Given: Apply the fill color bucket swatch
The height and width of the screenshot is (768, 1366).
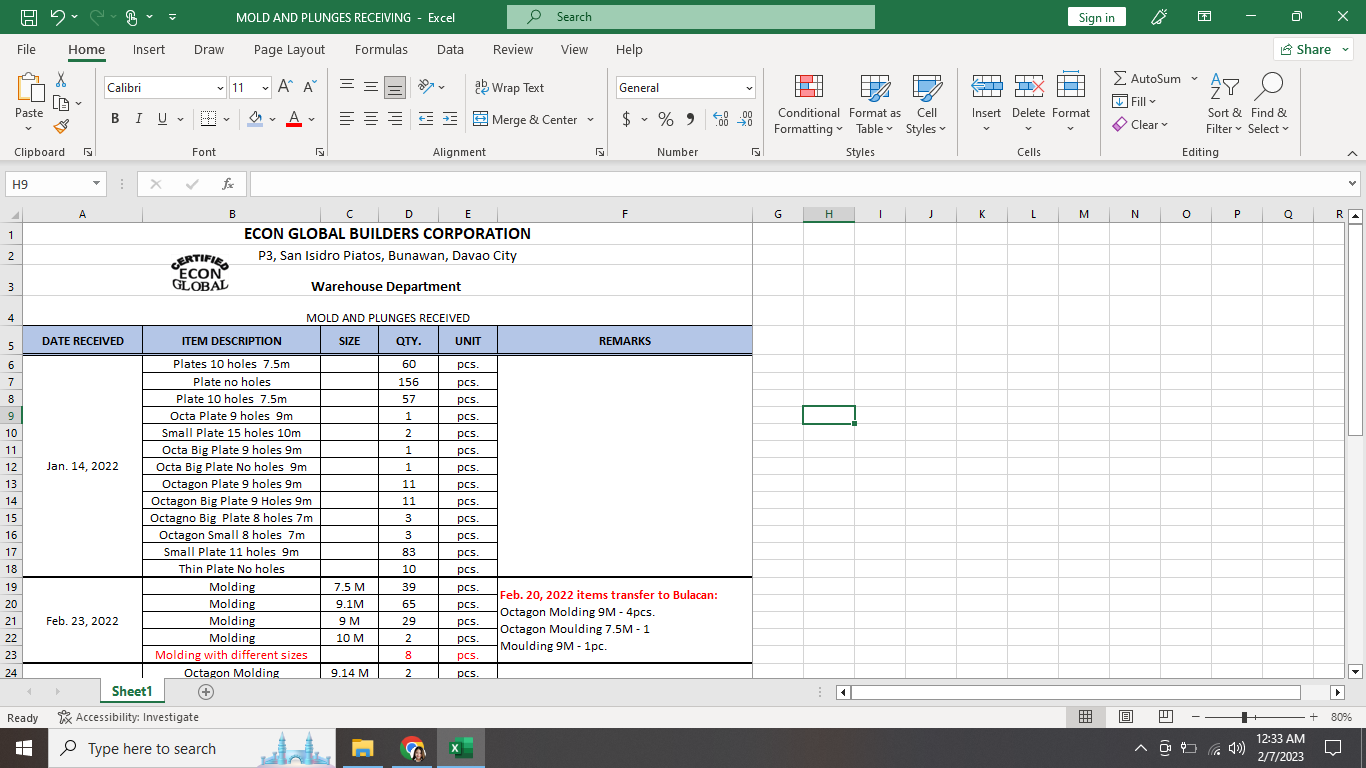Looking at the screenshot, I should (x=255, y=119).
